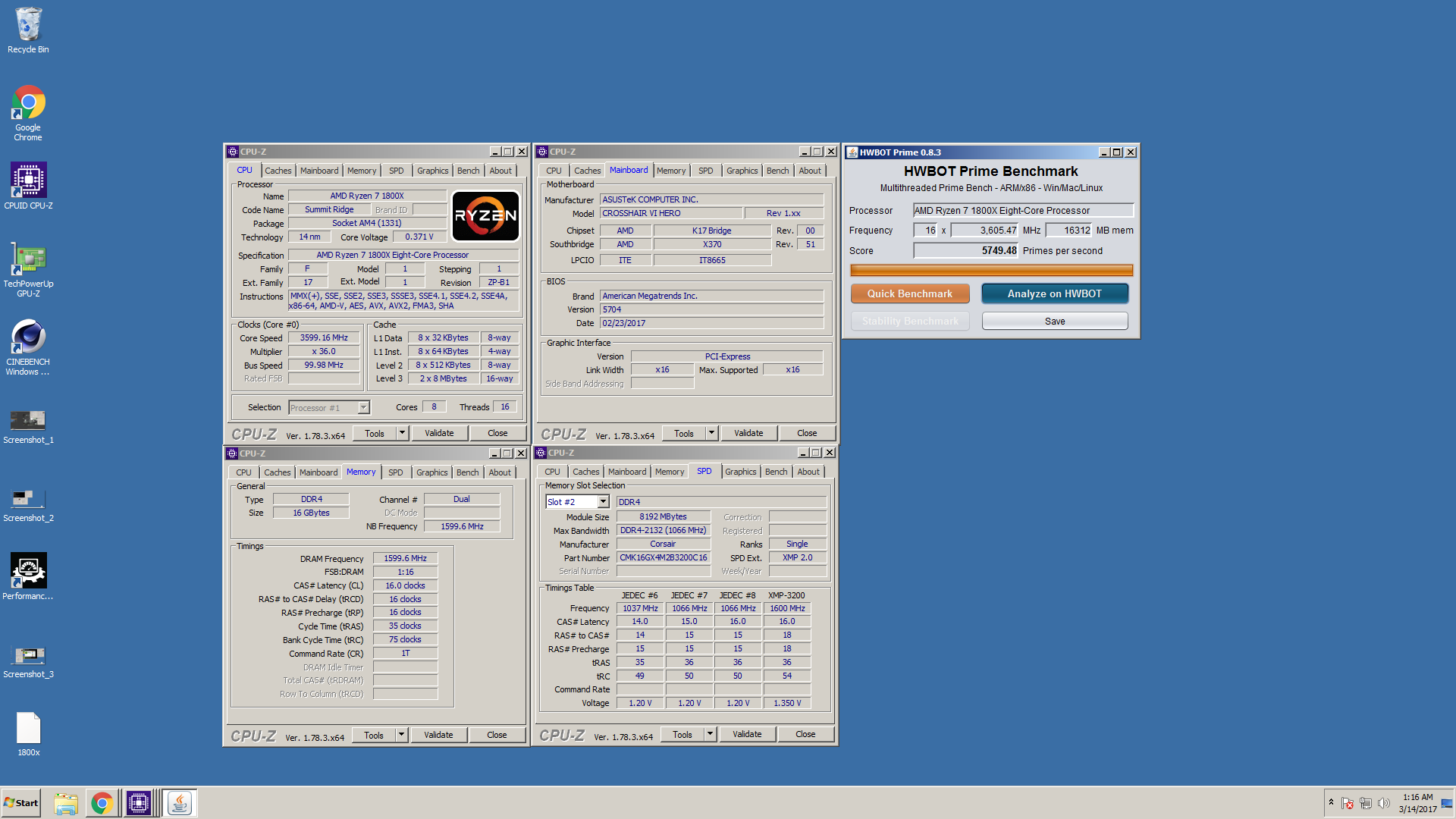Open Tools dropdown arrow in CPU-Z CPU window

pos(402,433)
